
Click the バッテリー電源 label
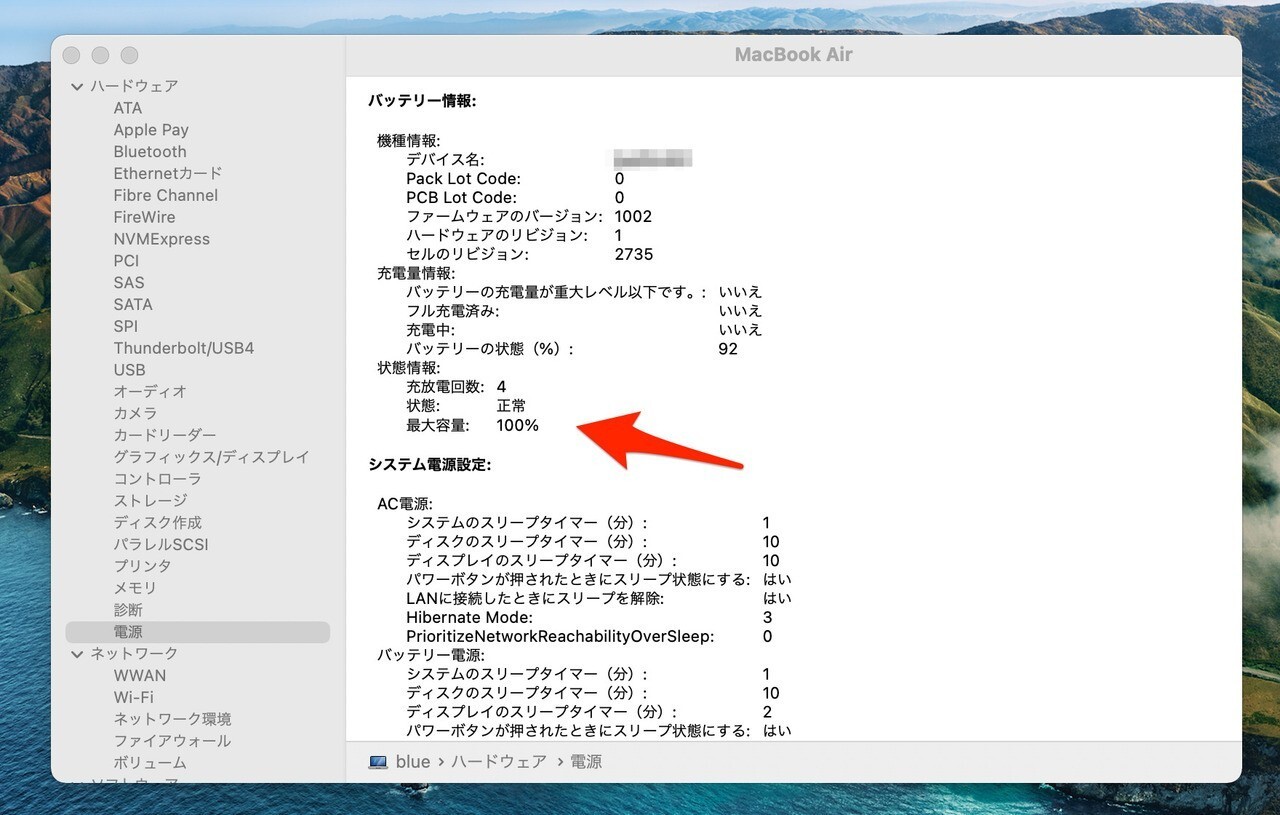point(431,655)
